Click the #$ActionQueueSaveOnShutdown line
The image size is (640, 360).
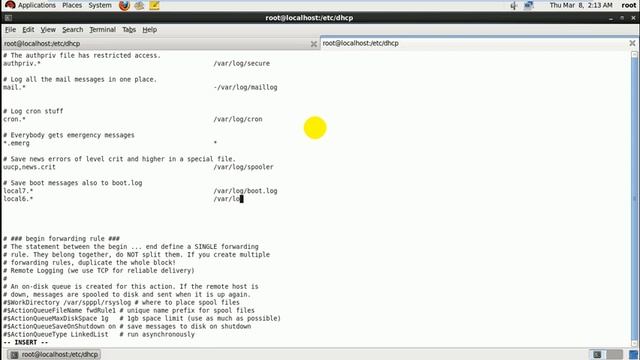[127, 326]
